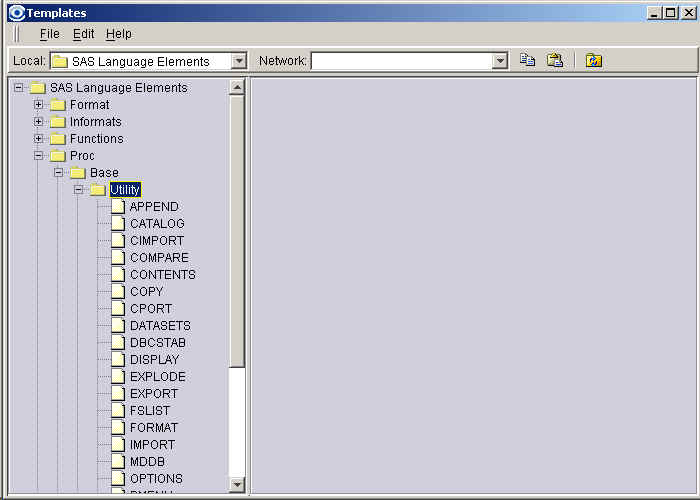This screenshot has width=700, height=500.
Task: Click the FORMAT template file icon
Action: point(118,427)
